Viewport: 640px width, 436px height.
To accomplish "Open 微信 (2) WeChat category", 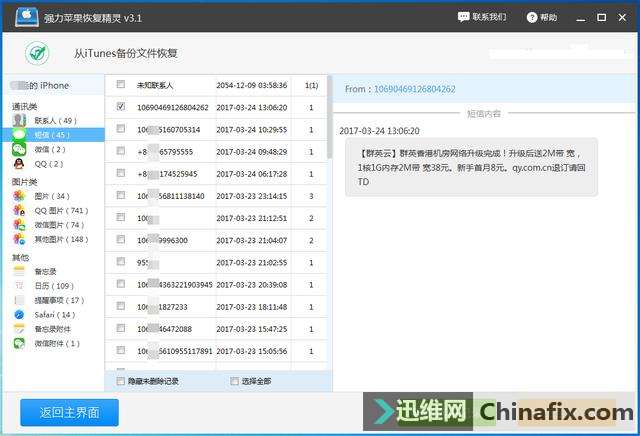I will pyautogui.click(x=50, y=149).
